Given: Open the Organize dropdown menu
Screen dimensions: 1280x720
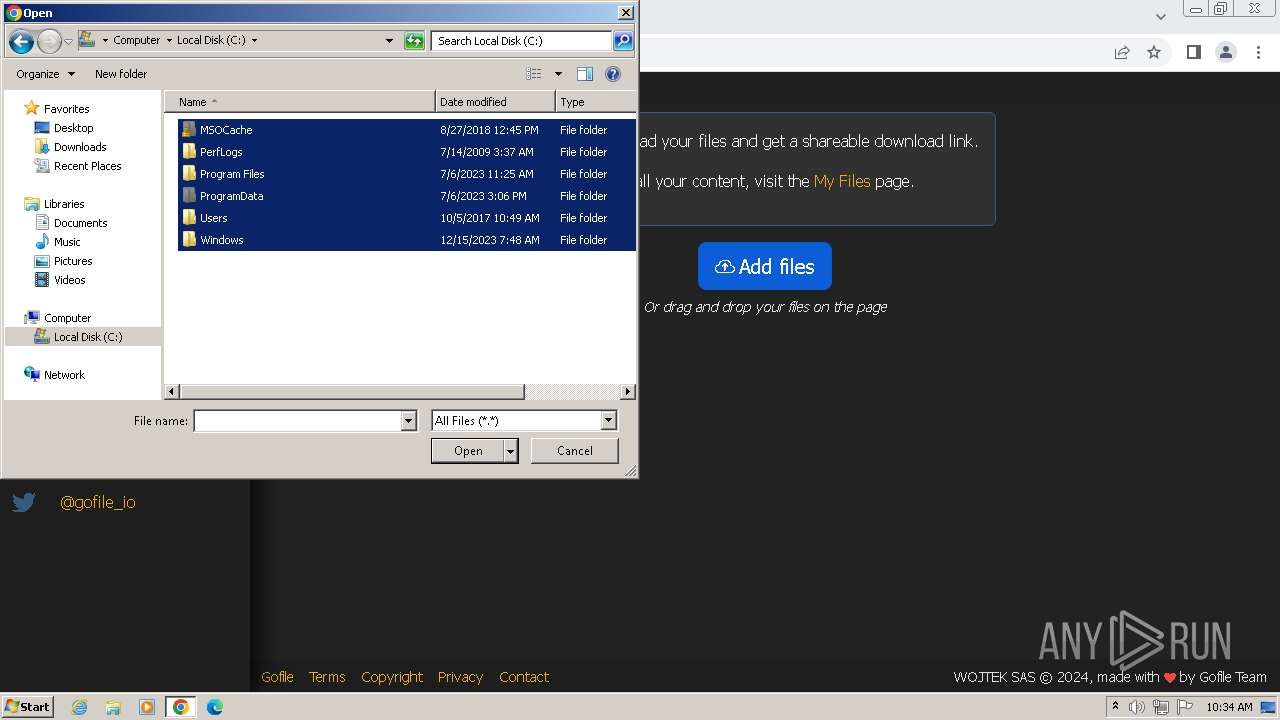Looking at the screenshot, I should point(45,74).
